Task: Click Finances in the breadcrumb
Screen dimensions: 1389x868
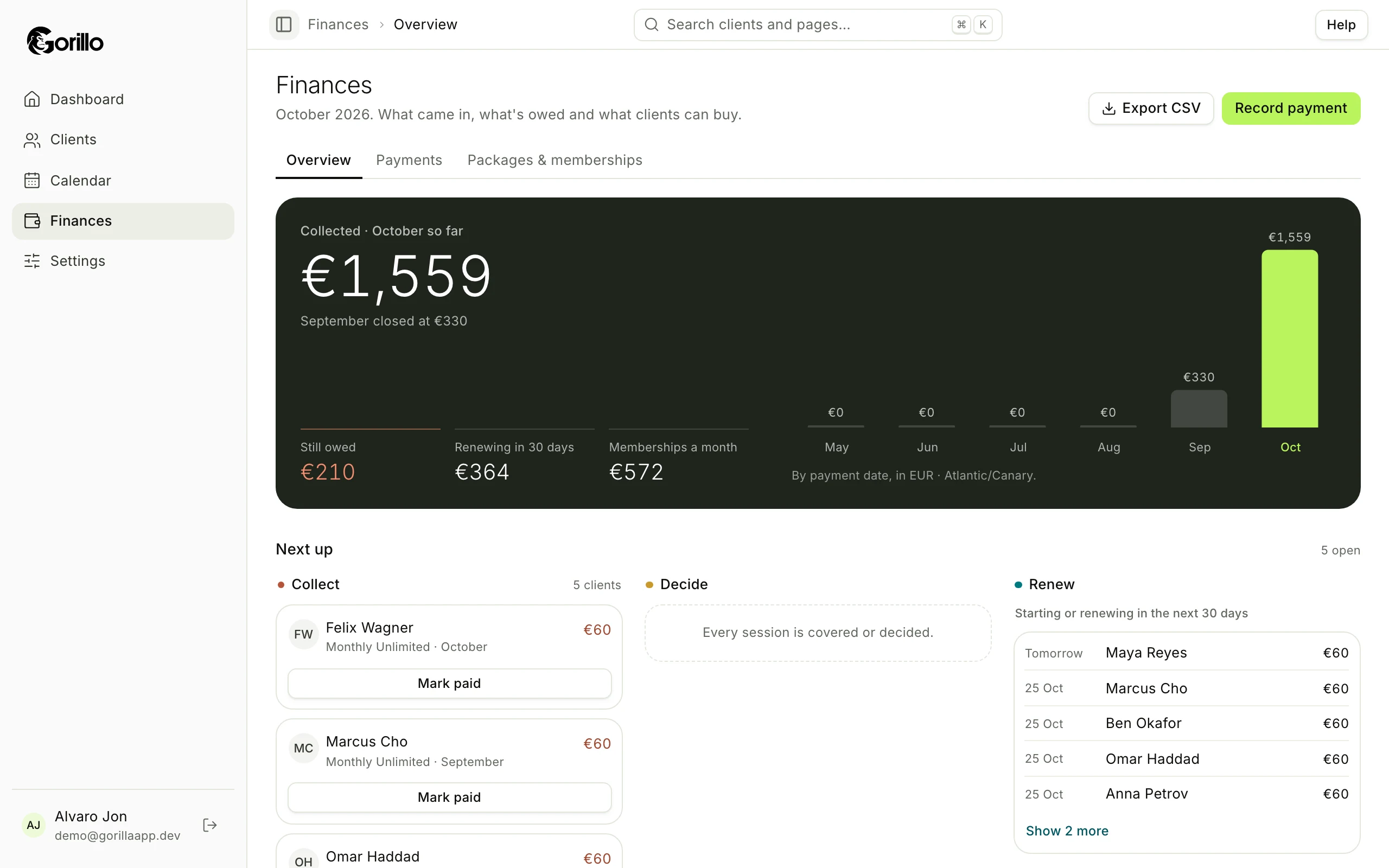Action: (x=338, y=25)
